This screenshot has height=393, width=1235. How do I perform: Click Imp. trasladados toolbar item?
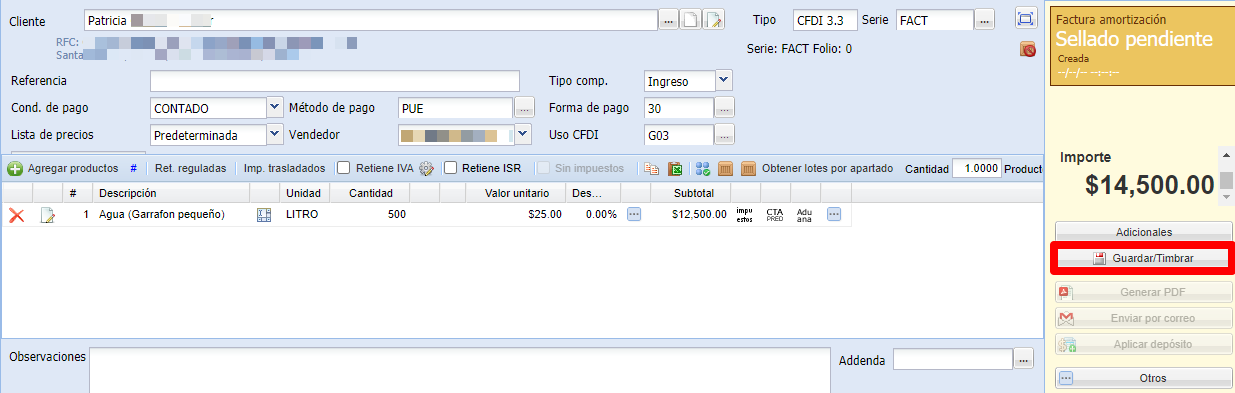tap(284, 169)
